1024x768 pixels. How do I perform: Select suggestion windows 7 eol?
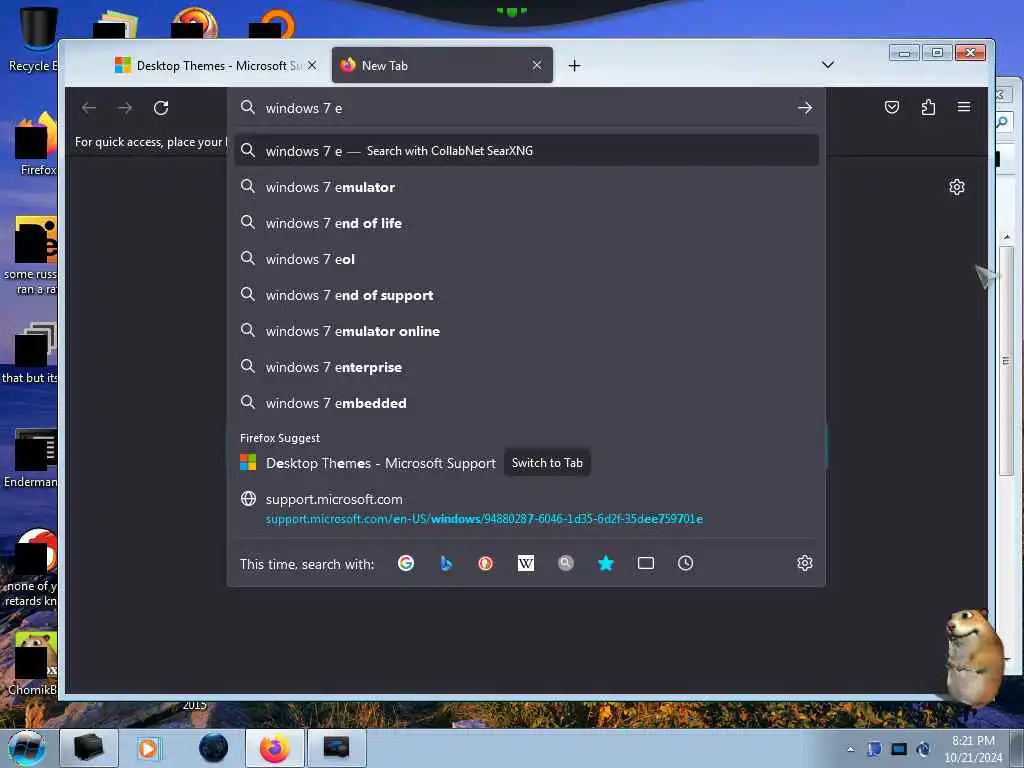click(x=526, y=259)
